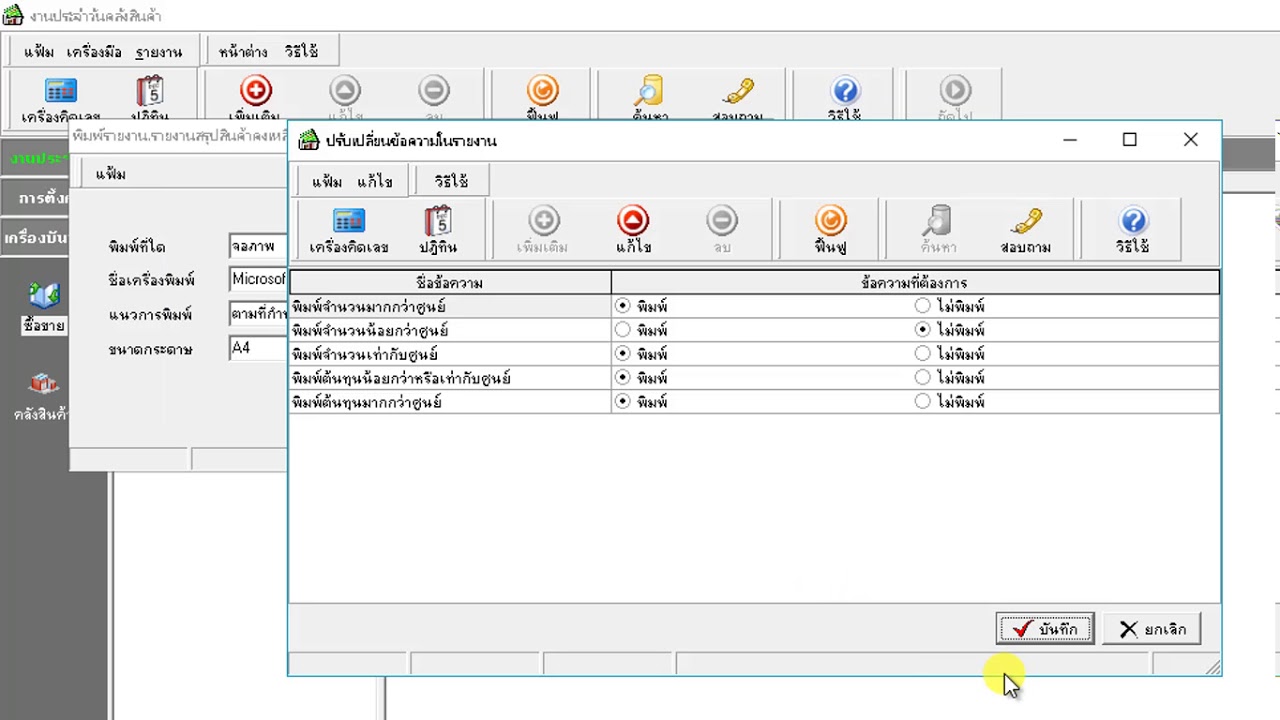
Task: Select ไม่พิมพ์ for พิมพ์ต้นทุนน้อยกว่าหรือเท่ากับศูนย์ row
Action: [x=923, y=378]
